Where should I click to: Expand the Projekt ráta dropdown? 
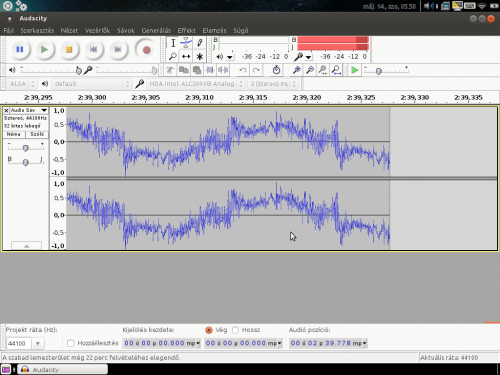click(x=38, y=343)
